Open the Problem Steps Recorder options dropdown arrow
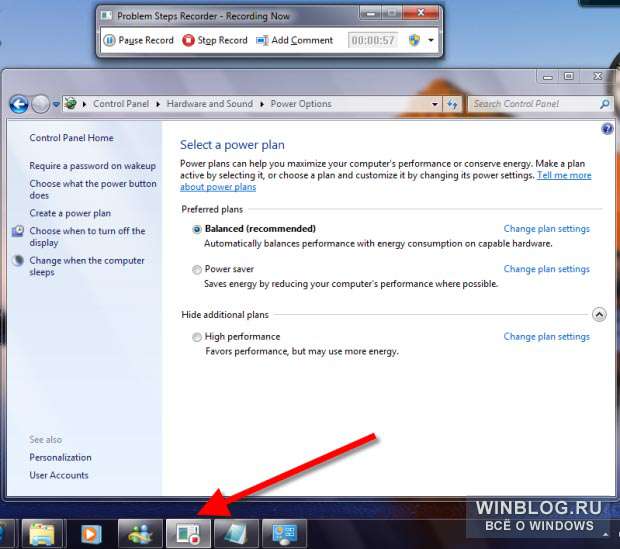The image size is (620, 549). tap(431, 40)
